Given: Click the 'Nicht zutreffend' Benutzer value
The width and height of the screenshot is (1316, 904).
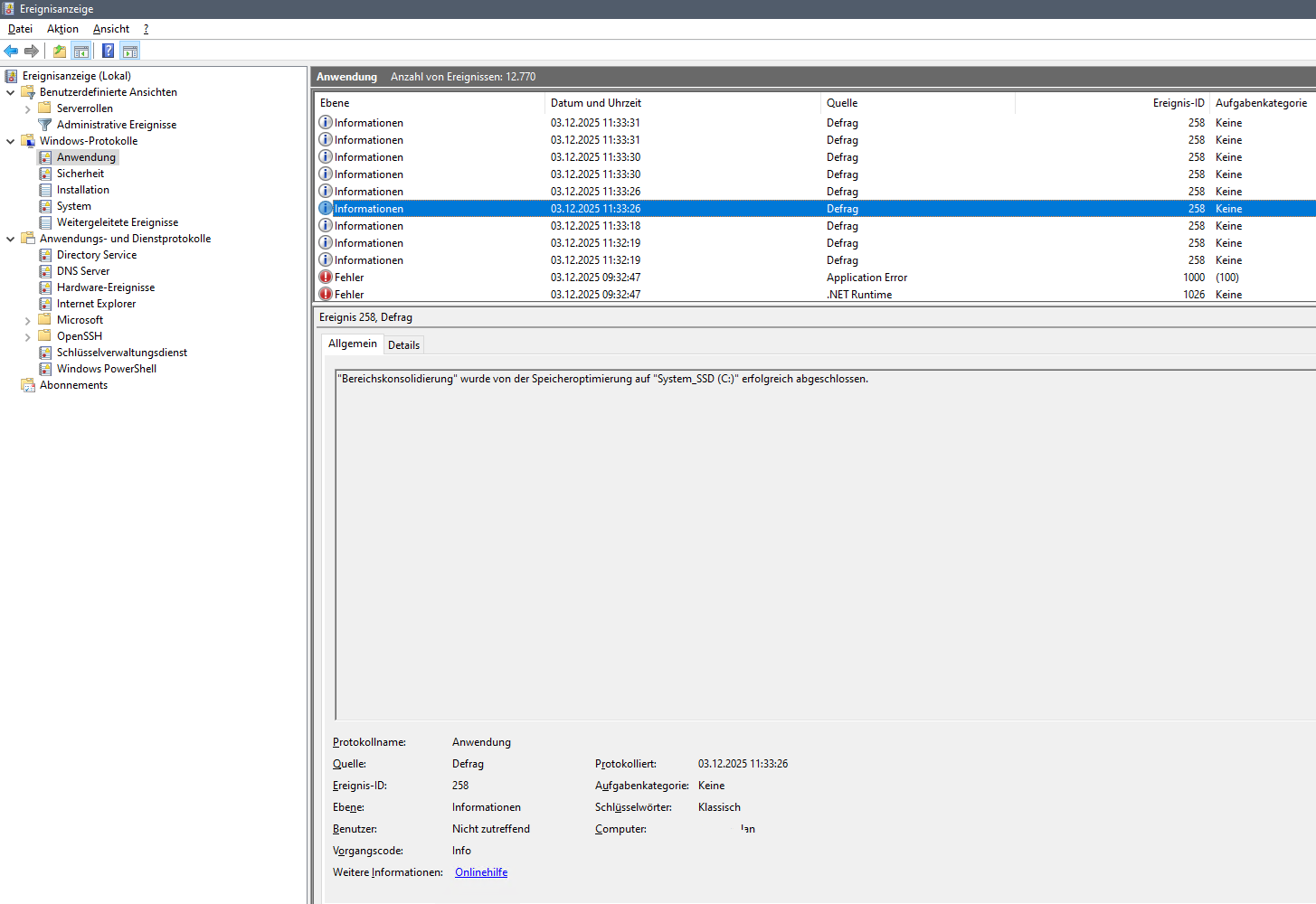Looking at the screenshot, I should click(491, 829).
